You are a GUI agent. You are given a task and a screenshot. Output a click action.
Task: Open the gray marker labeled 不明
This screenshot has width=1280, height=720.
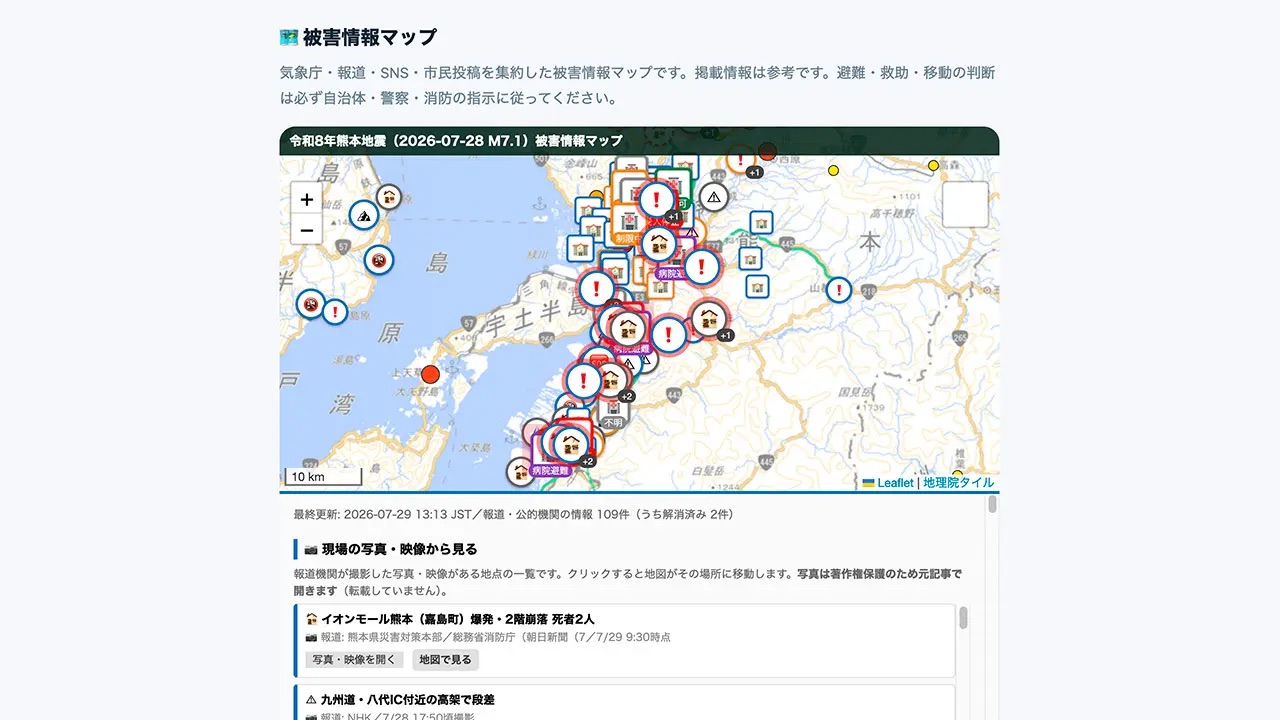pyautogui.click(x=613, y=409)
